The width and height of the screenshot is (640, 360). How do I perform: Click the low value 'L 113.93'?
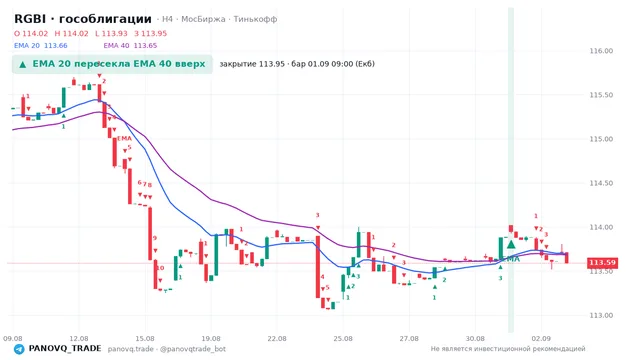click(111, 33)
